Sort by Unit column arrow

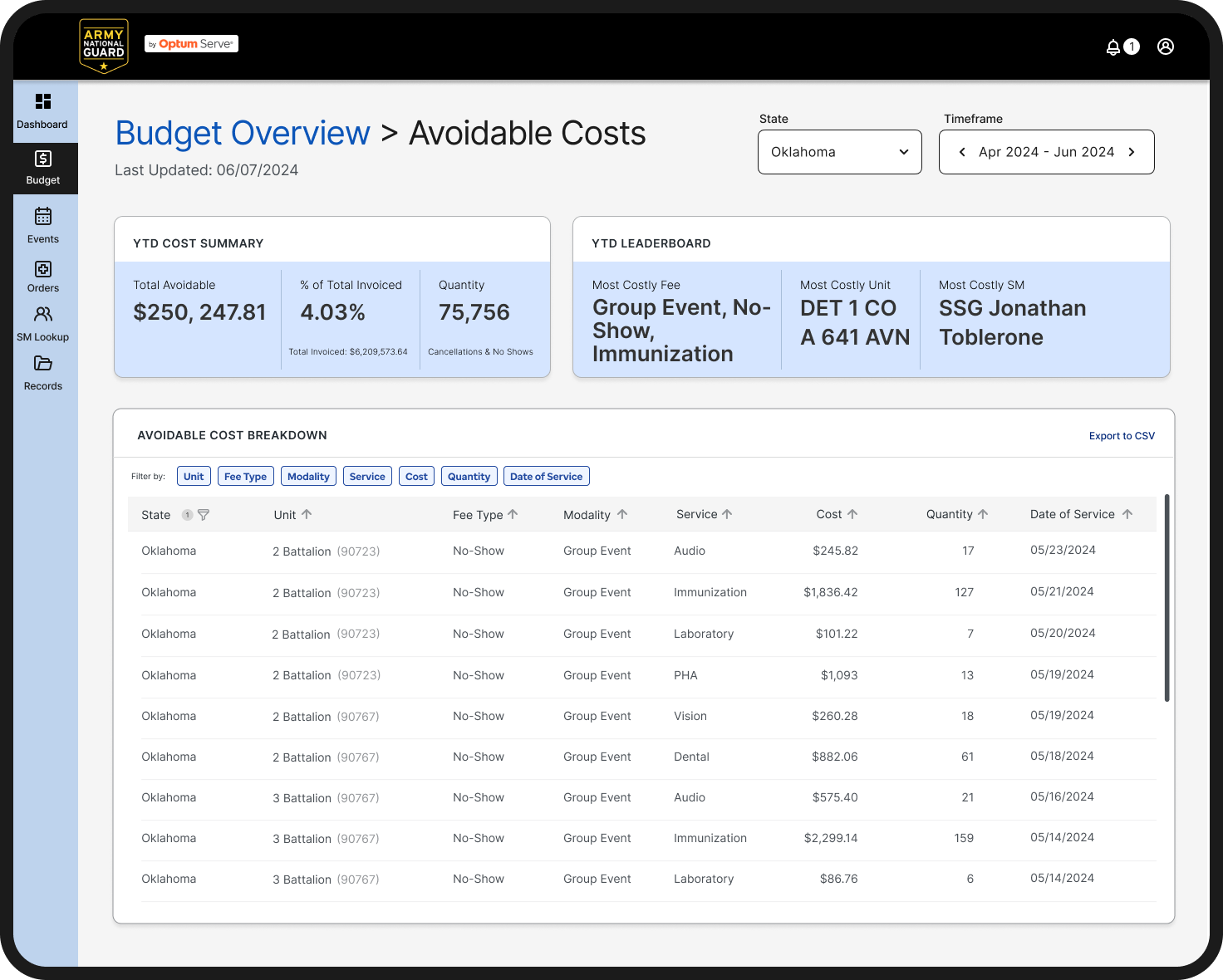(x=307, y=514)
